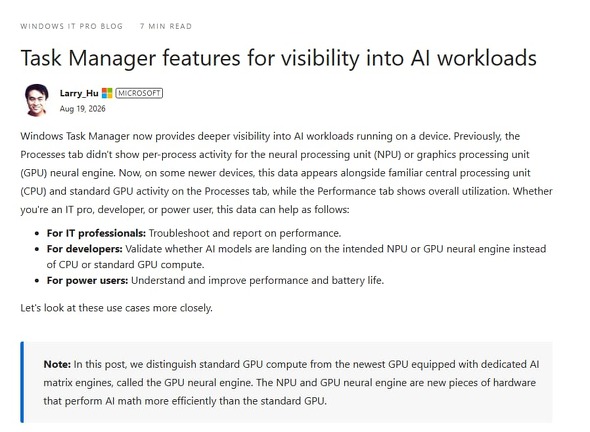The width and height of the screenshot is (590, 432).
Task: Click the 'For IT professionals:' bold text
Action: point(96,233)
